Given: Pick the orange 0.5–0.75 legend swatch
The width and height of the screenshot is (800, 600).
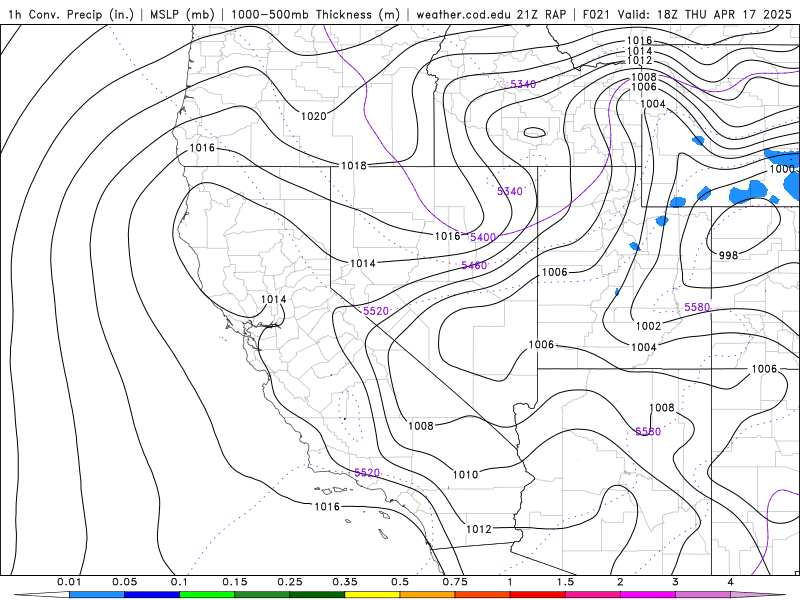Looking at the screenshot, I should (428, 595).
